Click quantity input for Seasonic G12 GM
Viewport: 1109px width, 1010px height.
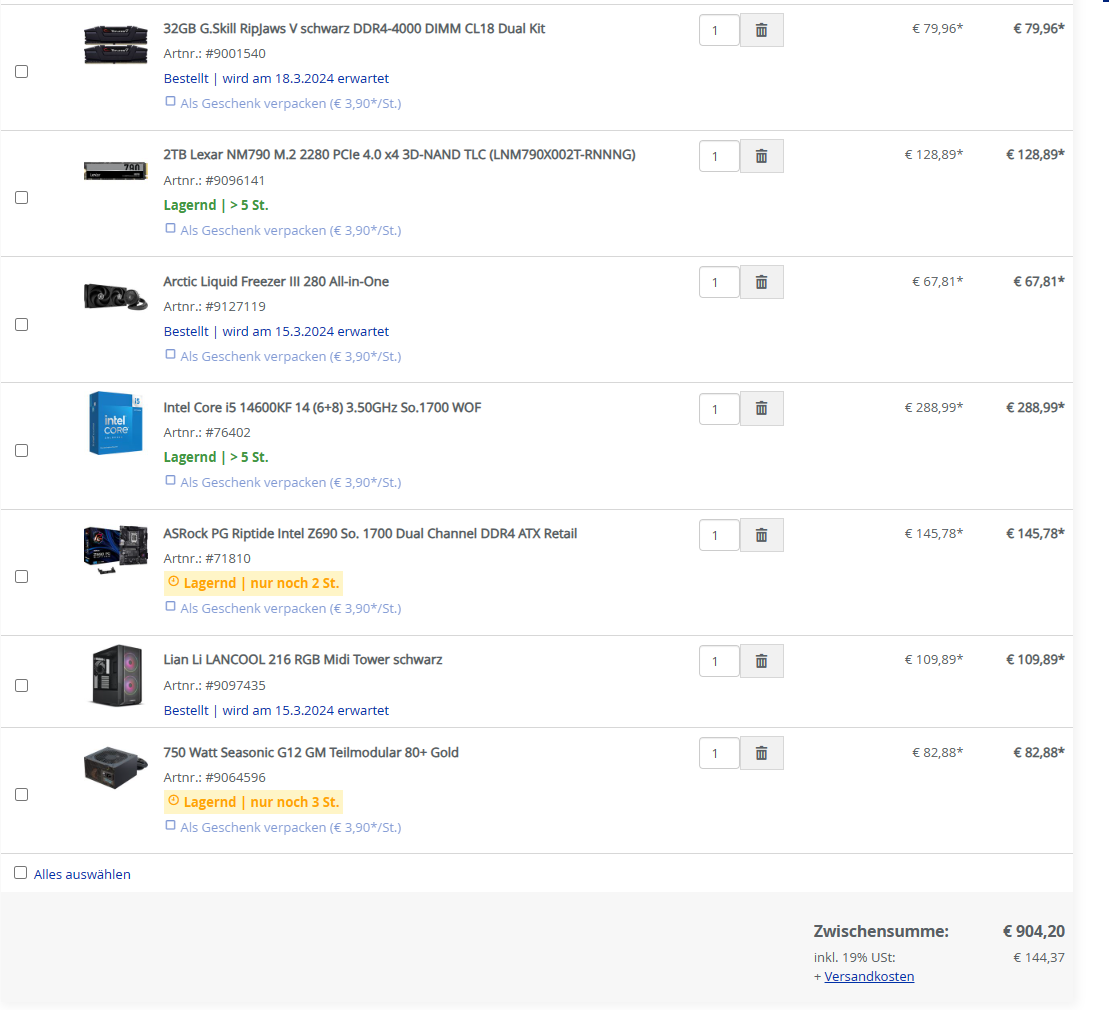(x=719, y=753)
